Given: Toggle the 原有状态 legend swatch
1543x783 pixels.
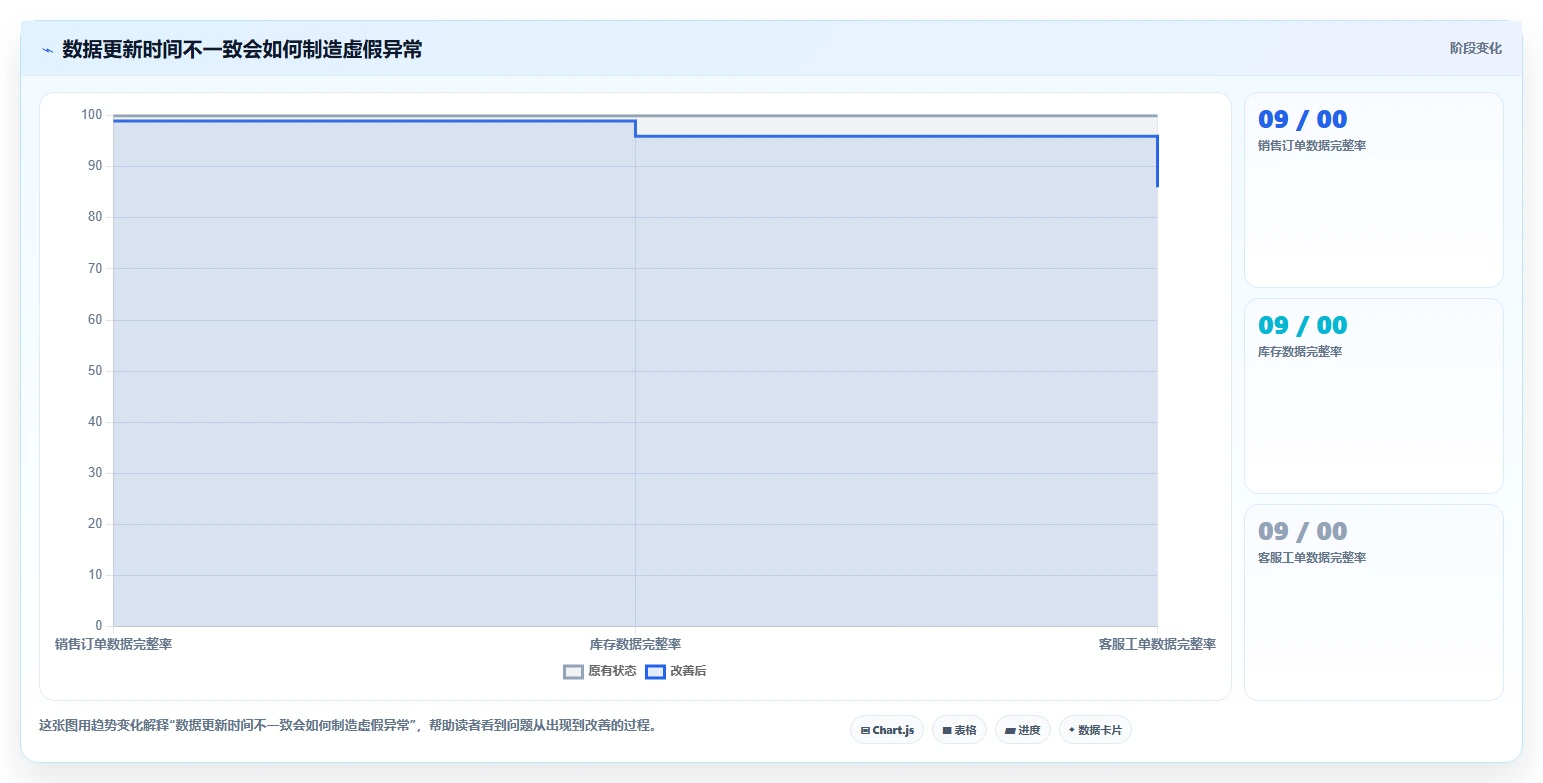Looking at the screenshot, I should 573,672.
